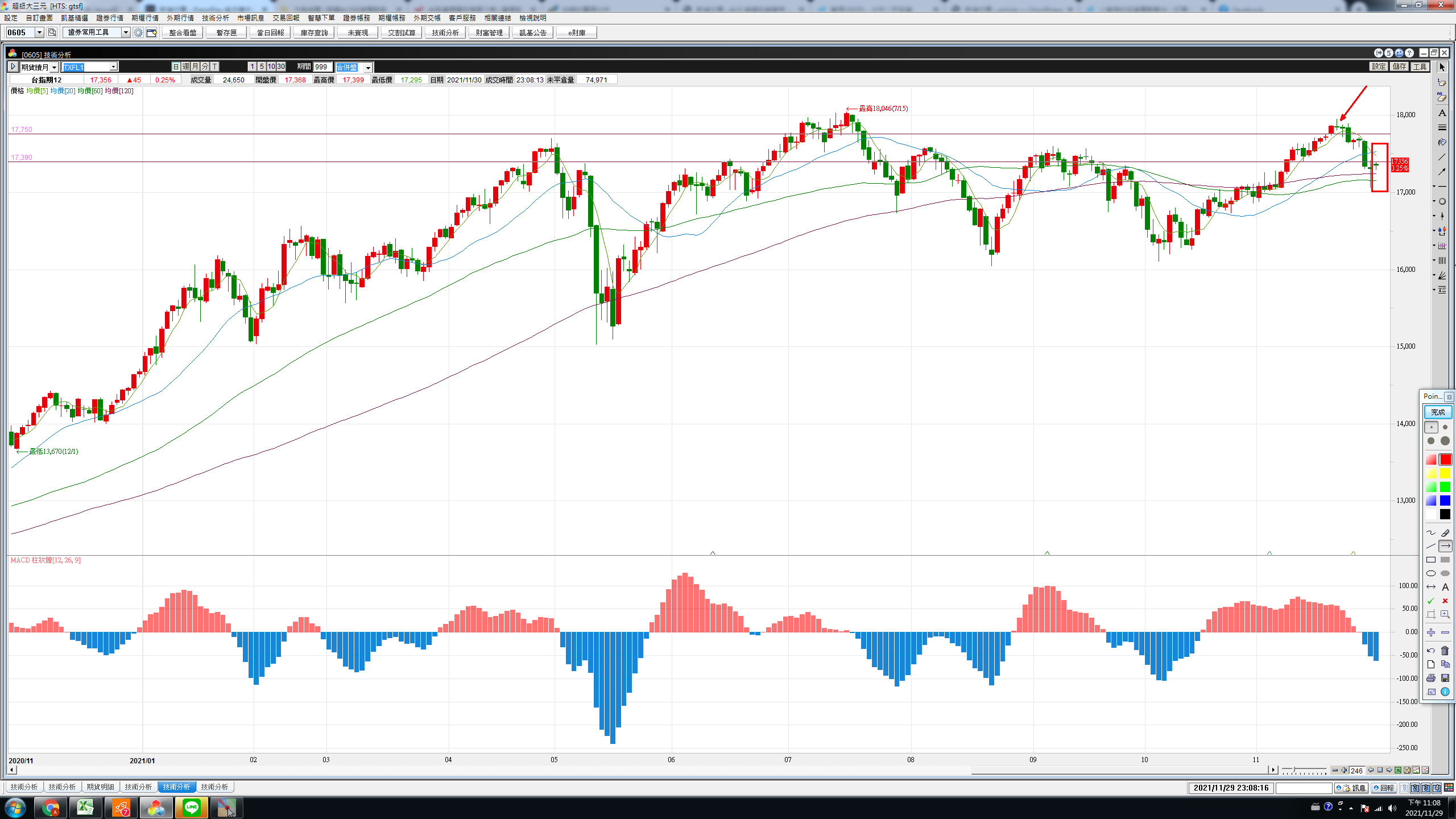Click the 完成 button in drawing palette
The width and height of the screenshot is (1456, 819).
(1437, 412)
